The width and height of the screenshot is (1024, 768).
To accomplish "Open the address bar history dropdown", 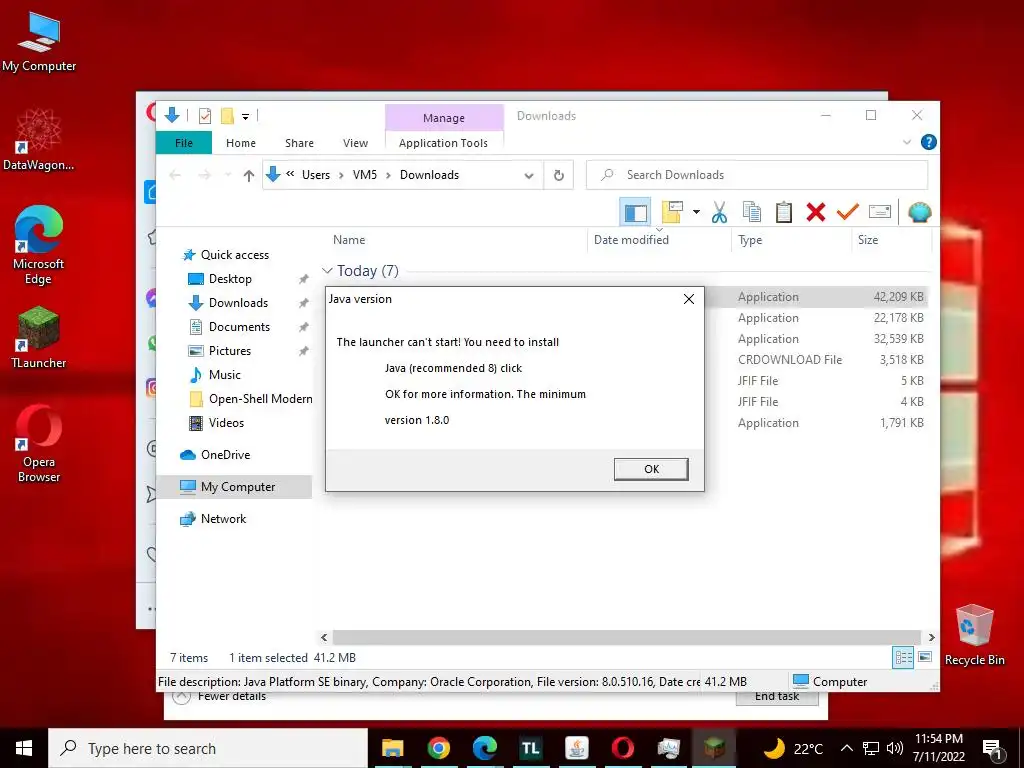I will click(x=529, y=175).
